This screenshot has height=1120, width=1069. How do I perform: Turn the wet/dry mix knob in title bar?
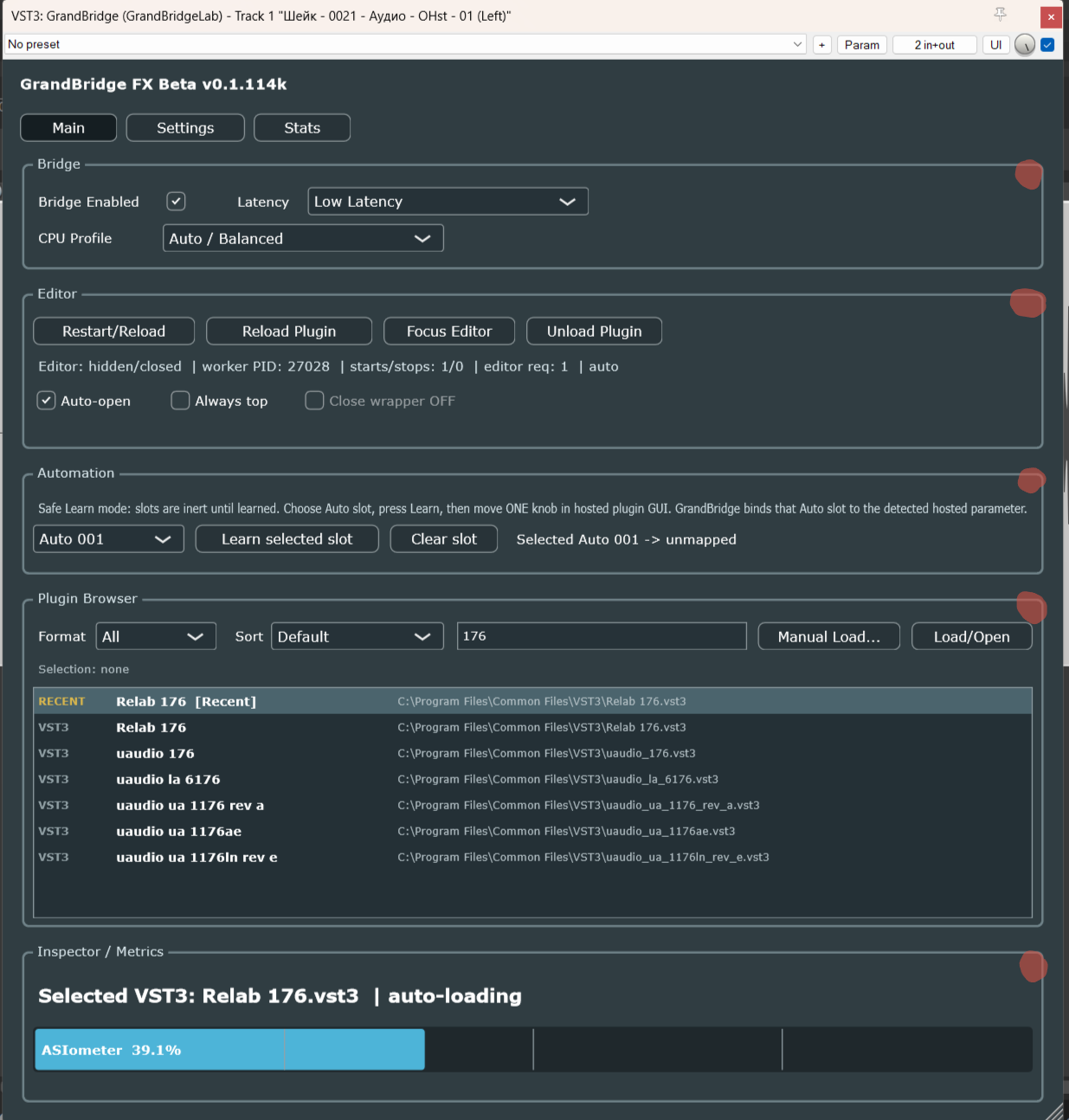click(1025, 45)
